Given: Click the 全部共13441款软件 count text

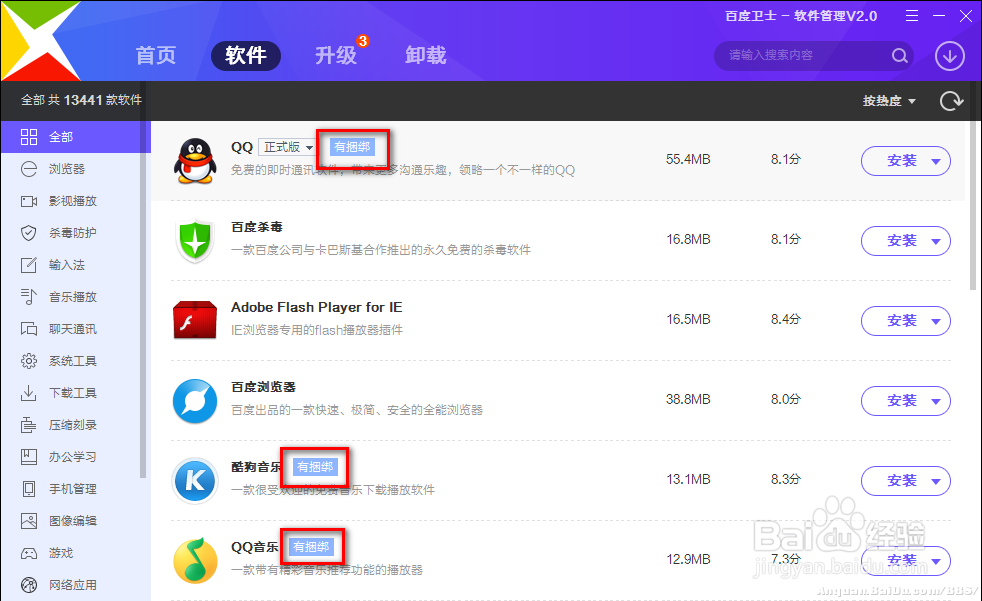Looking at the screenshot, I should pos(81,100).
